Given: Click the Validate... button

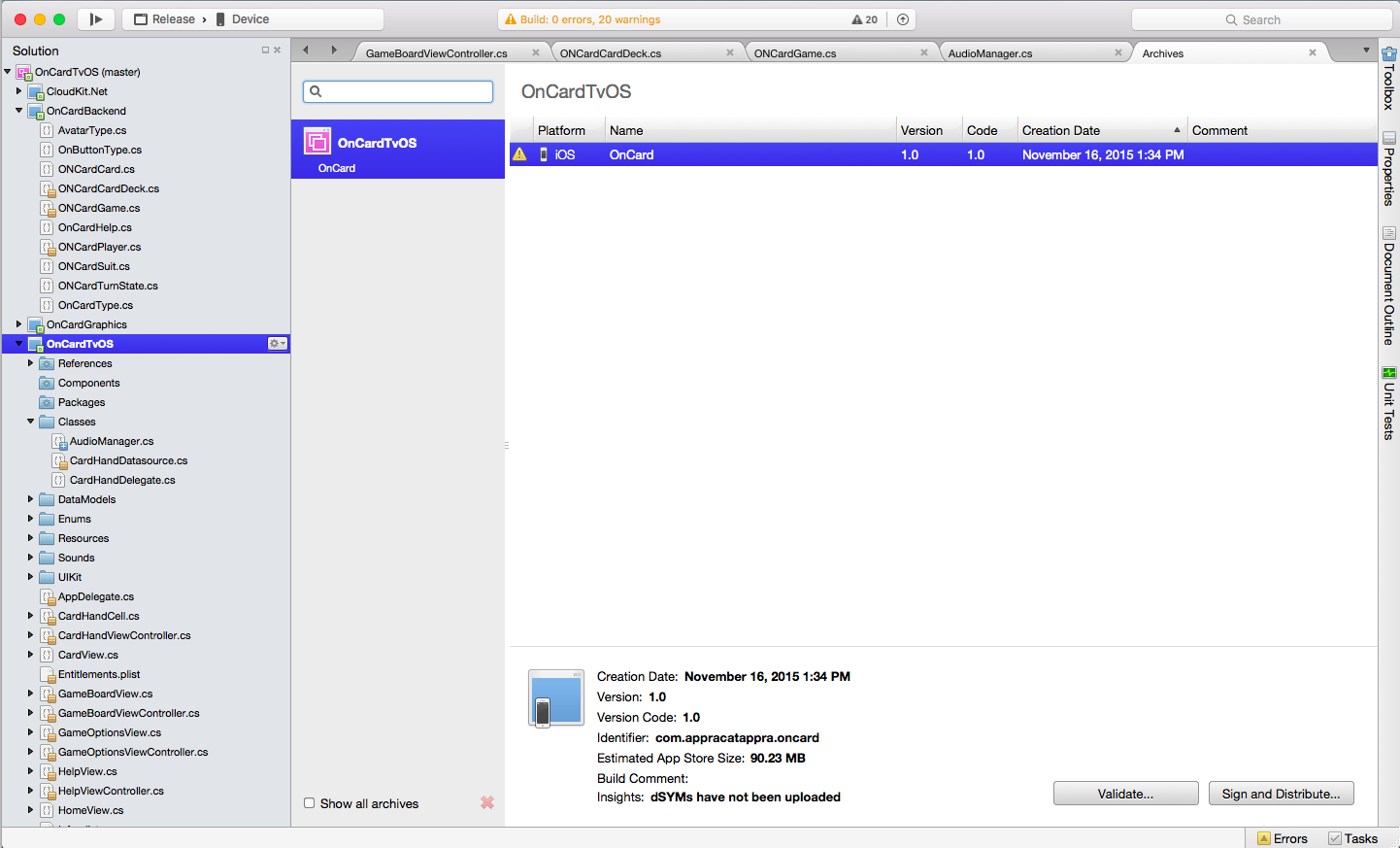Looking at the screenshot, I should pos(1126,794).
